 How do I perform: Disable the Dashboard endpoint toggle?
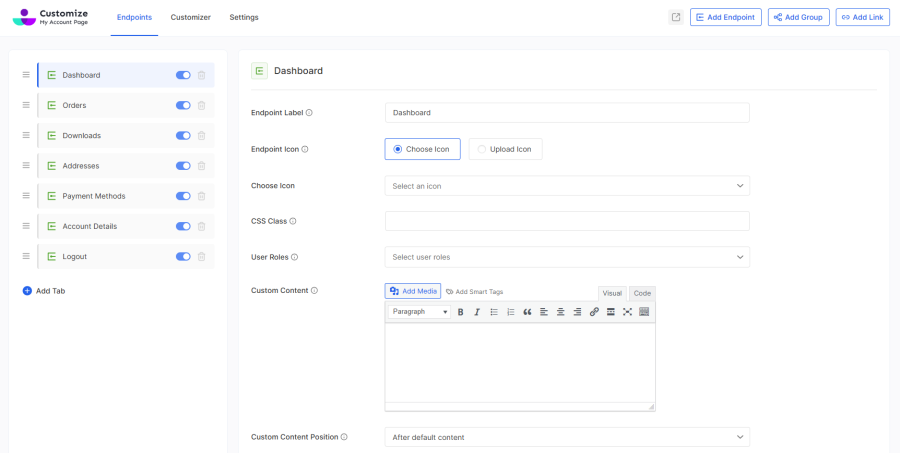coord(183,75)
